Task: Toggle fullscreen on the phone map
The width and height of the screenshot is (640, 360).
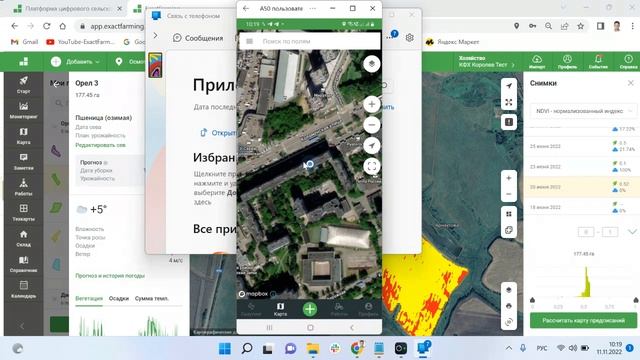Action: click(x=371, y=166)
